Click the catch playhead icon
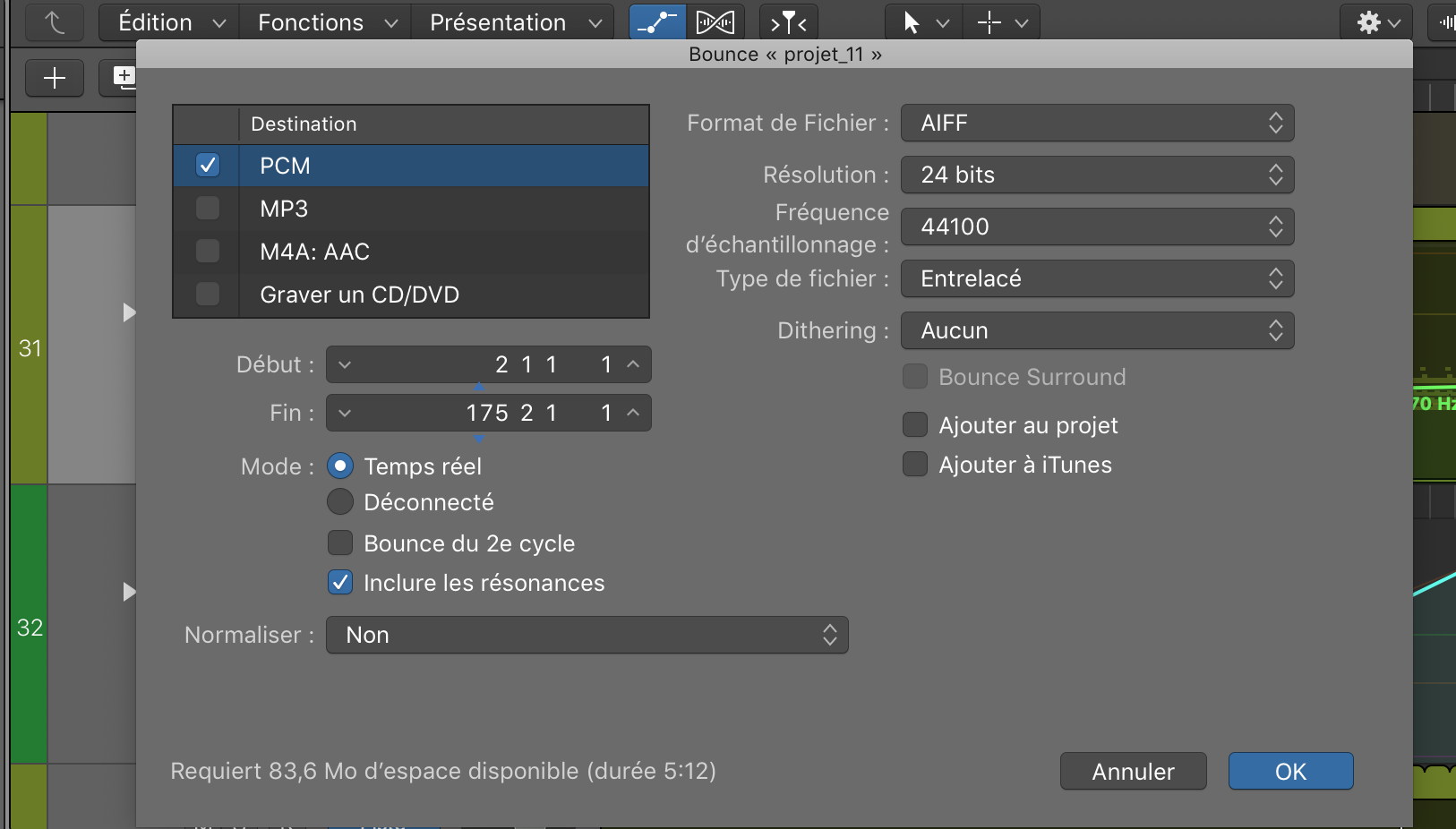The image size is (1456, 829). click(789, 22)
